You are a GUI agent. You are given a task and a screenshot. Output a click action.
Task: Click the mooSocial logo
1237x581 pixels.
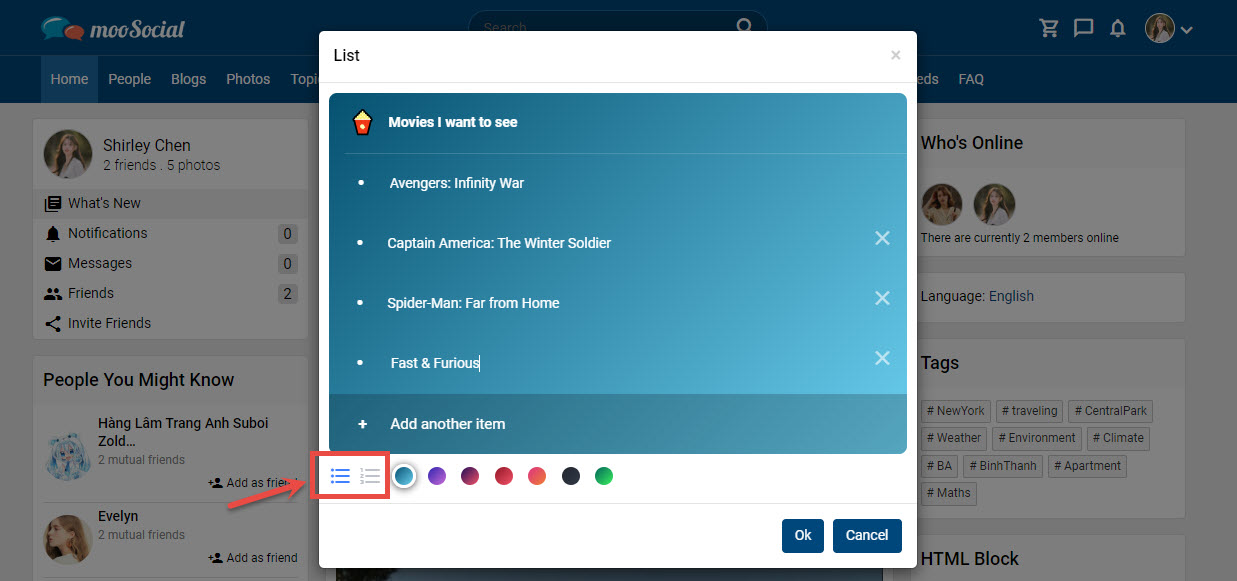(113, 29)
